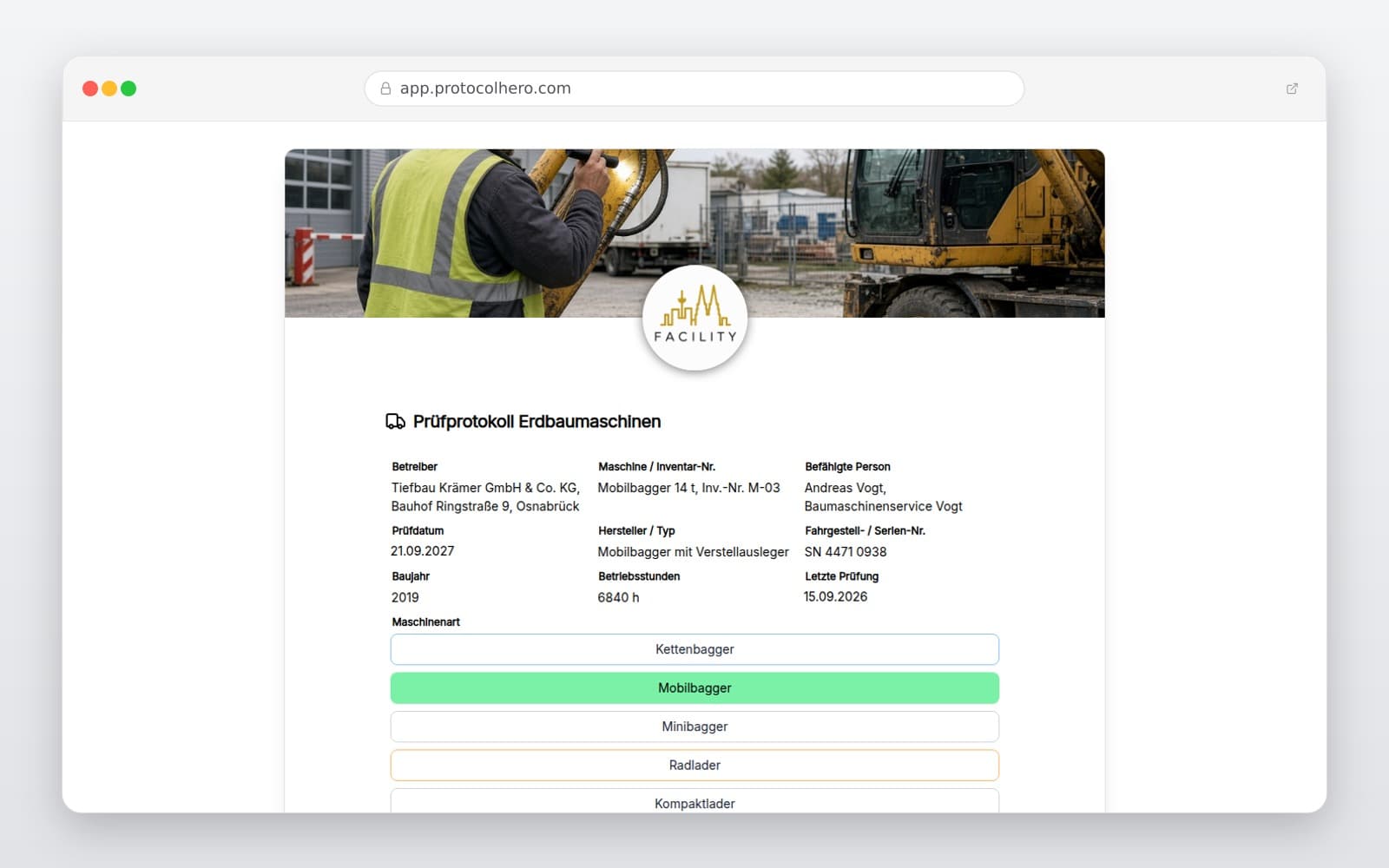Click the Prüfdatum value 21.09.2027

click(423, 551)
